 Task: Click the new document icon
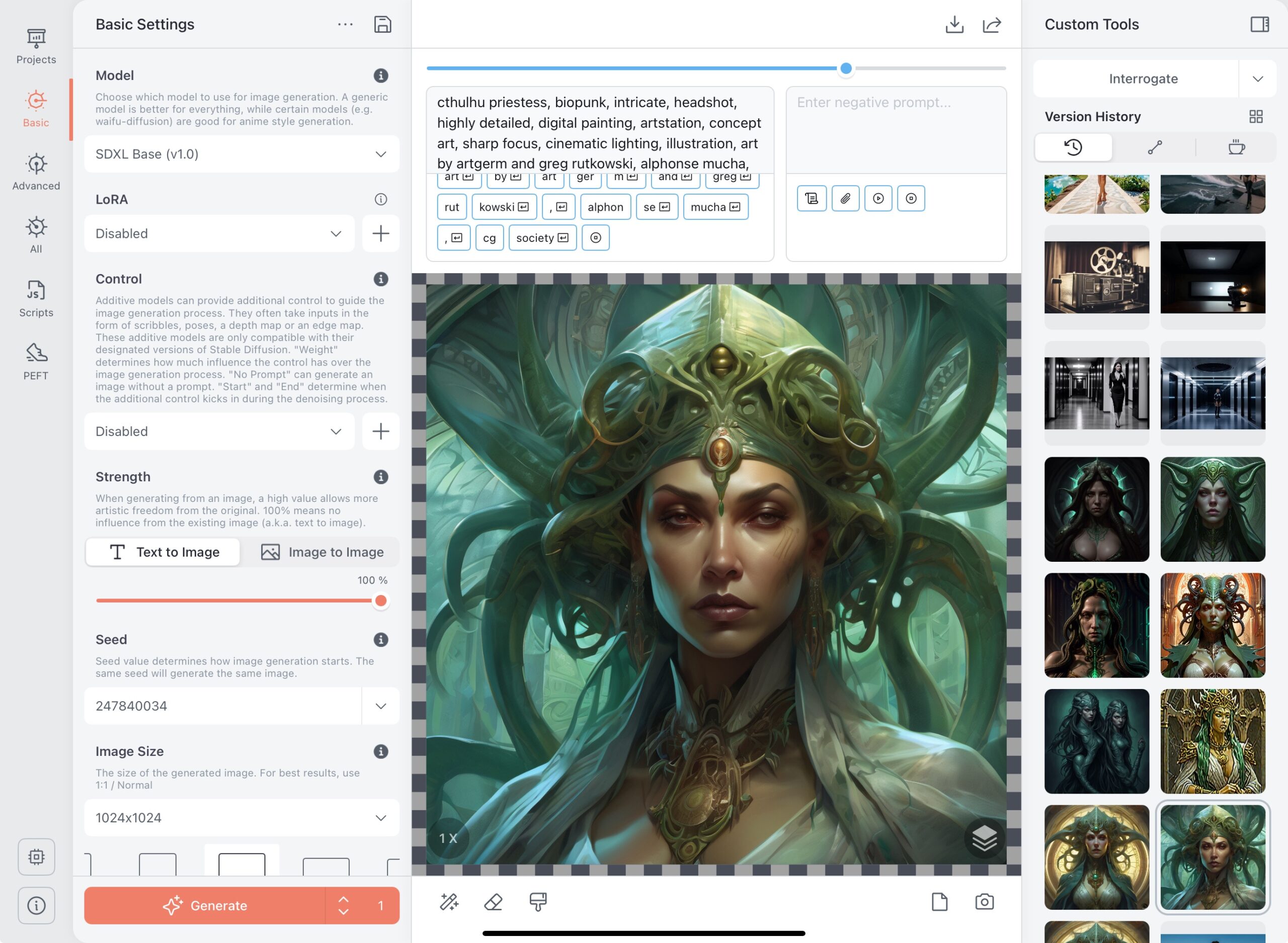coord(939,902)
